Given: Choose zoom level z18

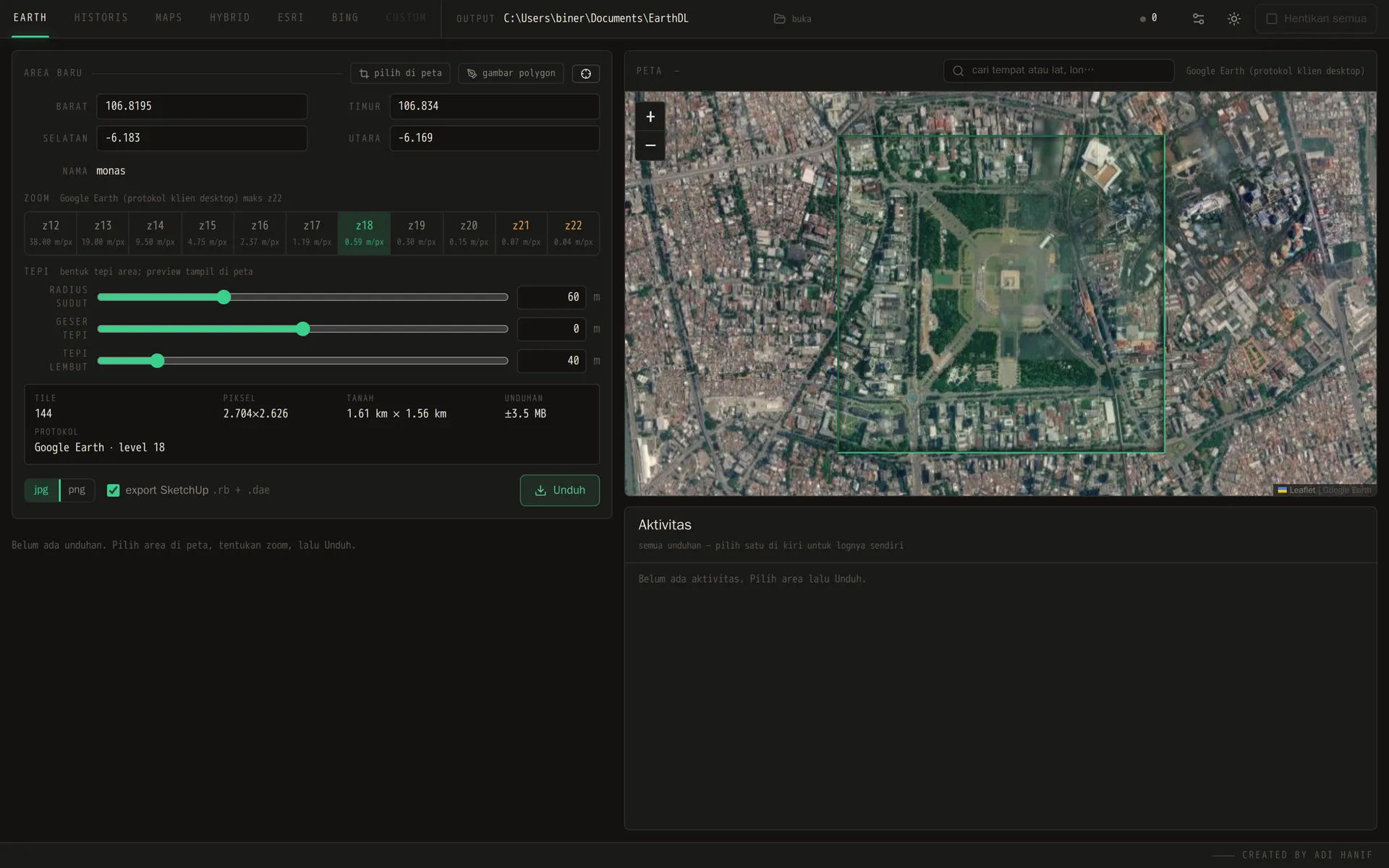Looking at the screenshot, I should [x=364, y=233].
